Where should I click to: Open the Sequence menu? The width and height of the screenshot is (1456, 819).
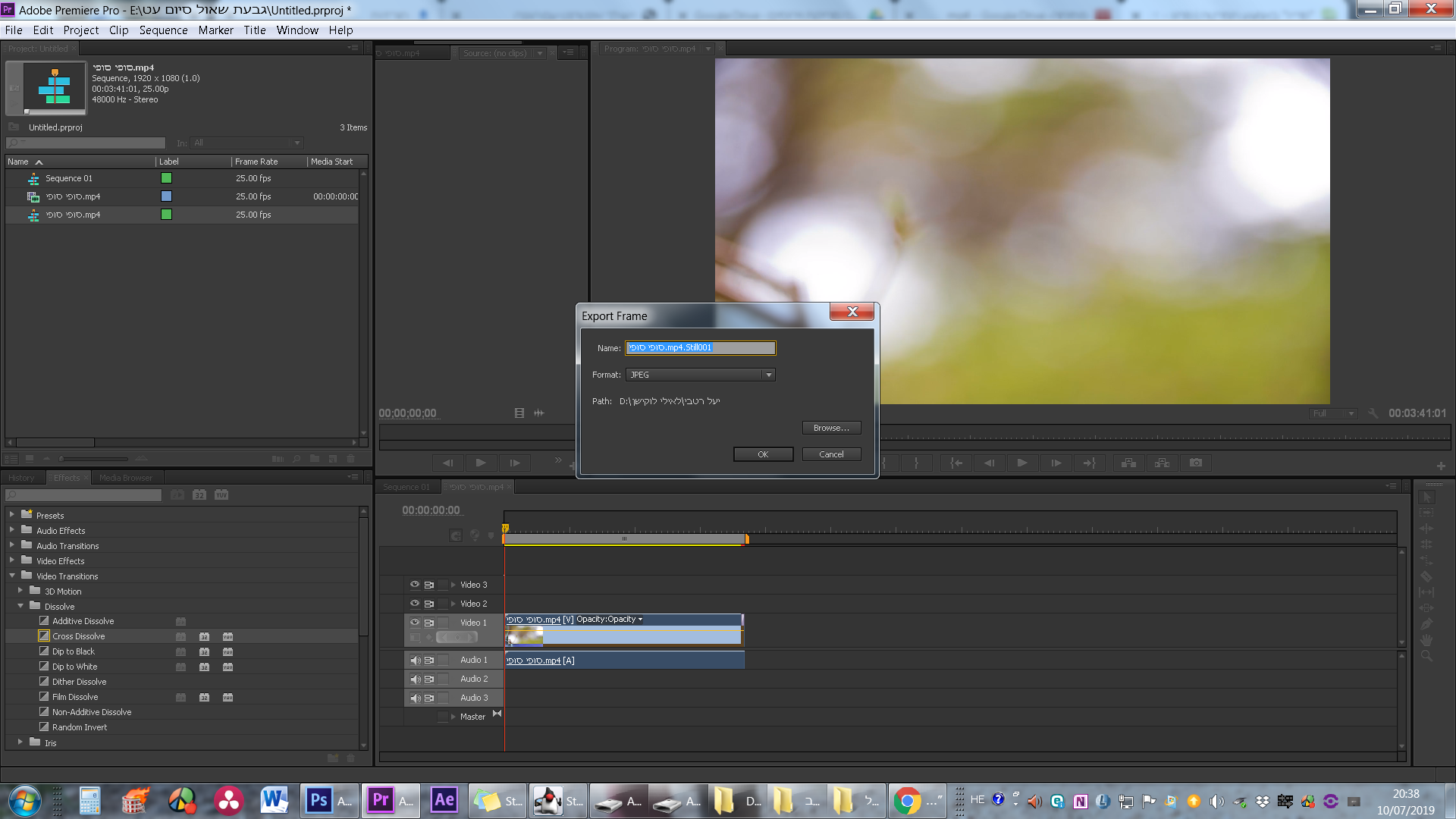click(x=163, y=30)
